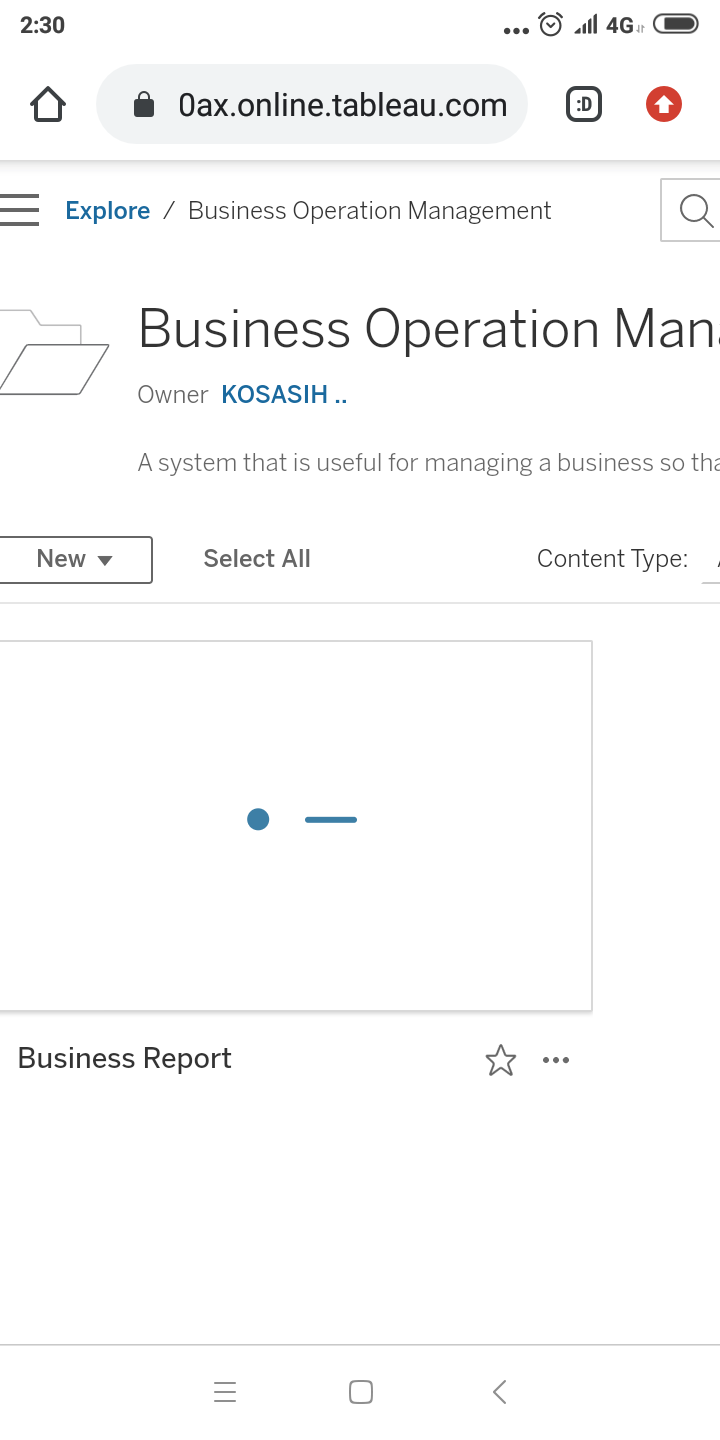Tap the Business Operation Management breadcrumb
This screenshot has height=1440, width=720.
coord(370,210)
